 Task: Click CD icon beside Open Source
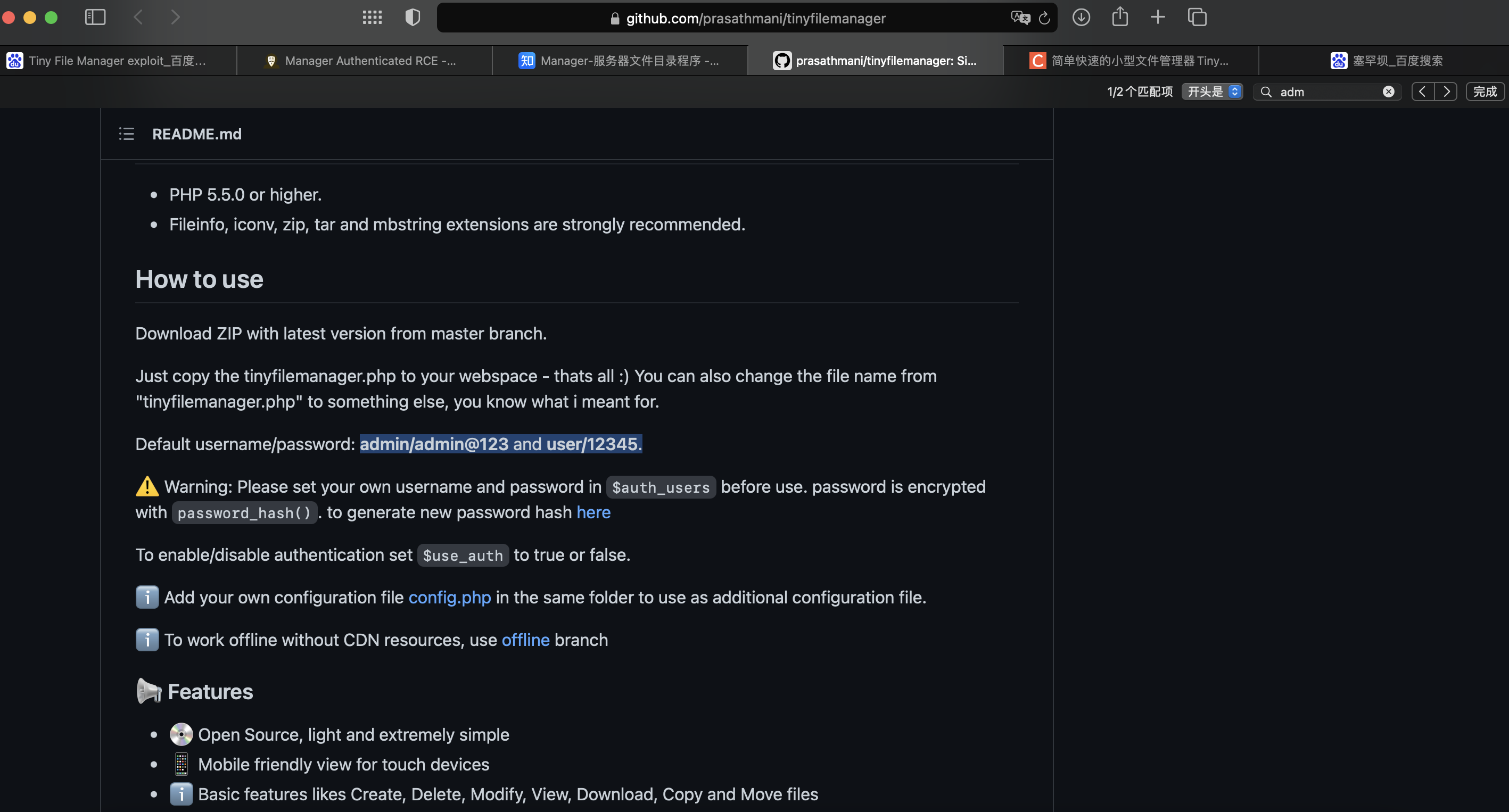tap(181, 734)
